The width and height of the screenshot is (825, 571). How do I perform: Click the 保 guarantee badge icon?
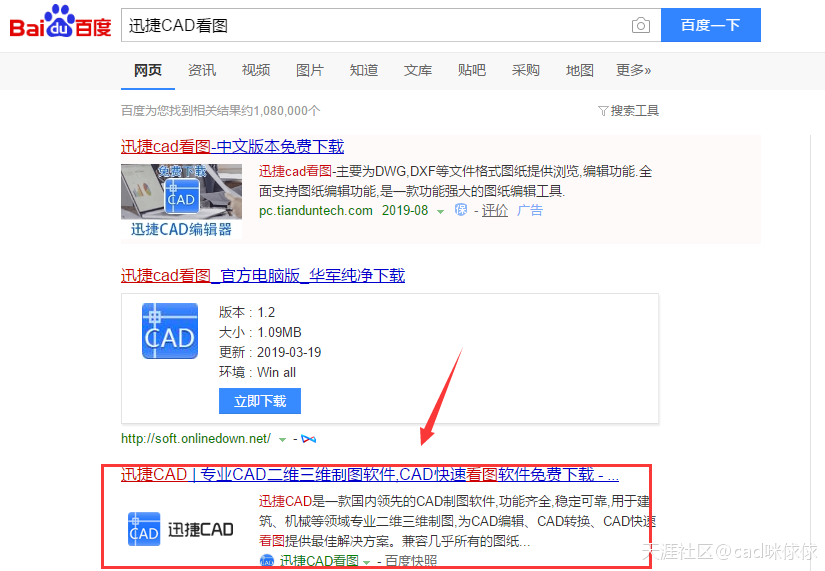coord(461,210)
